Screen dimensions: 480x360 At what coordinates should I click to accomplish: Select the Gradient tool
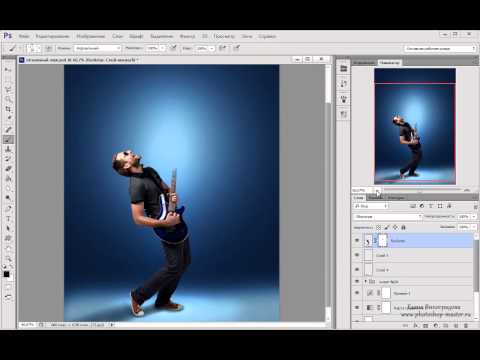tap(8, 179)
